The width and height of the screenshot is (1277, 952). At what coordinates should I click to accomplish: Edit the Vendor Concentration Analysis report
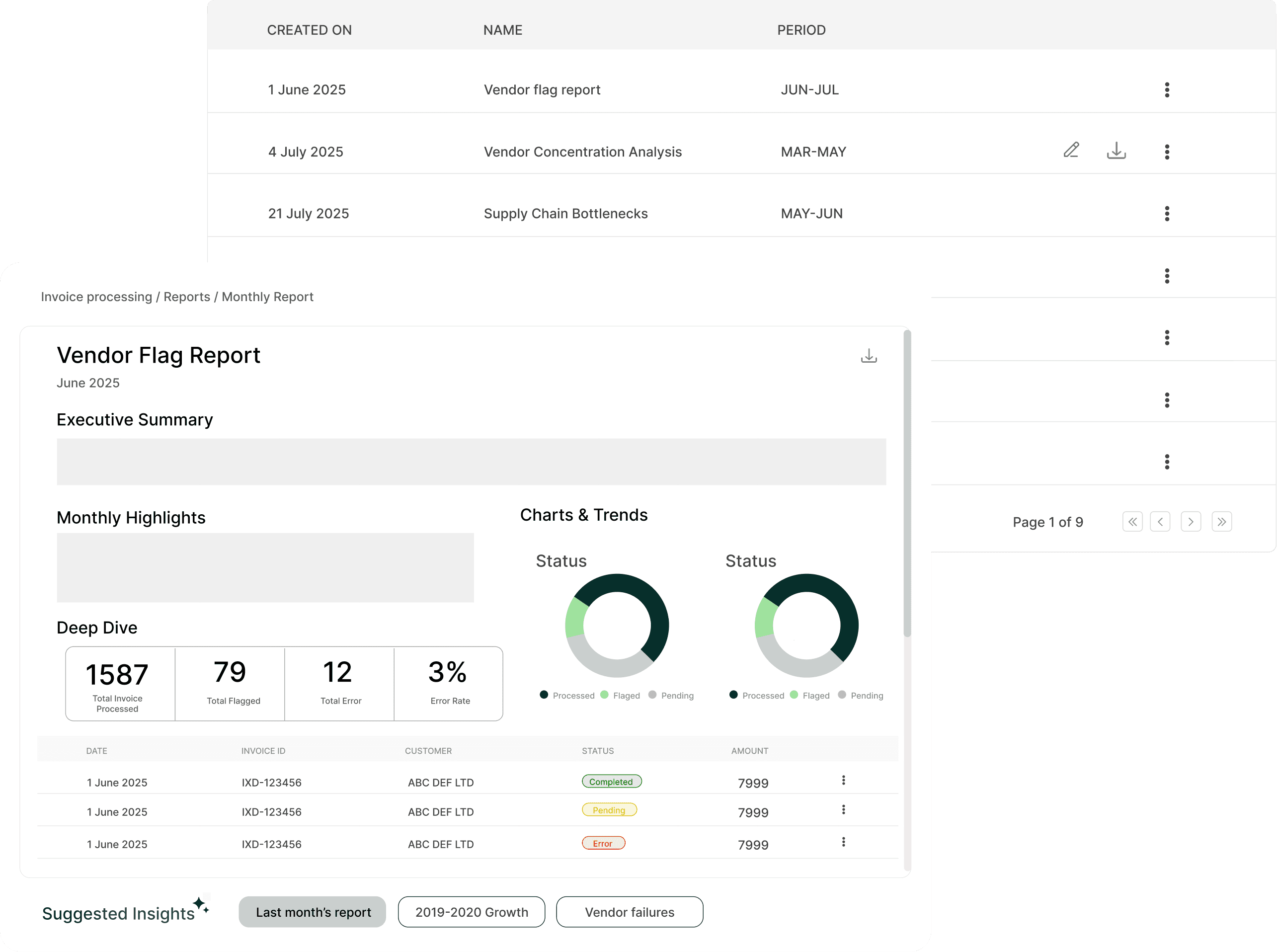coord(1071,151)
